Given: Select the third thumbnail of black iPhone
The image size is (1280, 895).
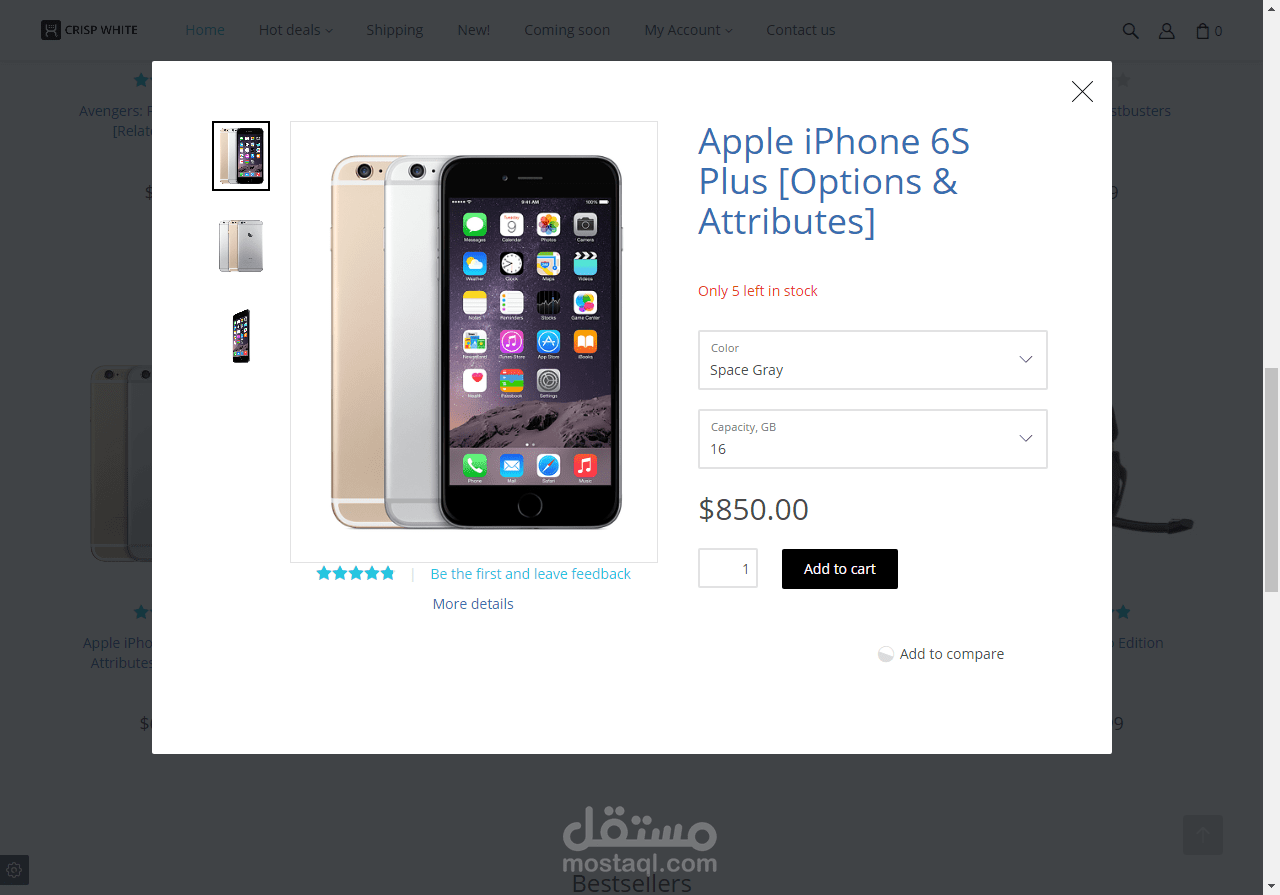Looking at the screenshot, I should click(241, 336).
